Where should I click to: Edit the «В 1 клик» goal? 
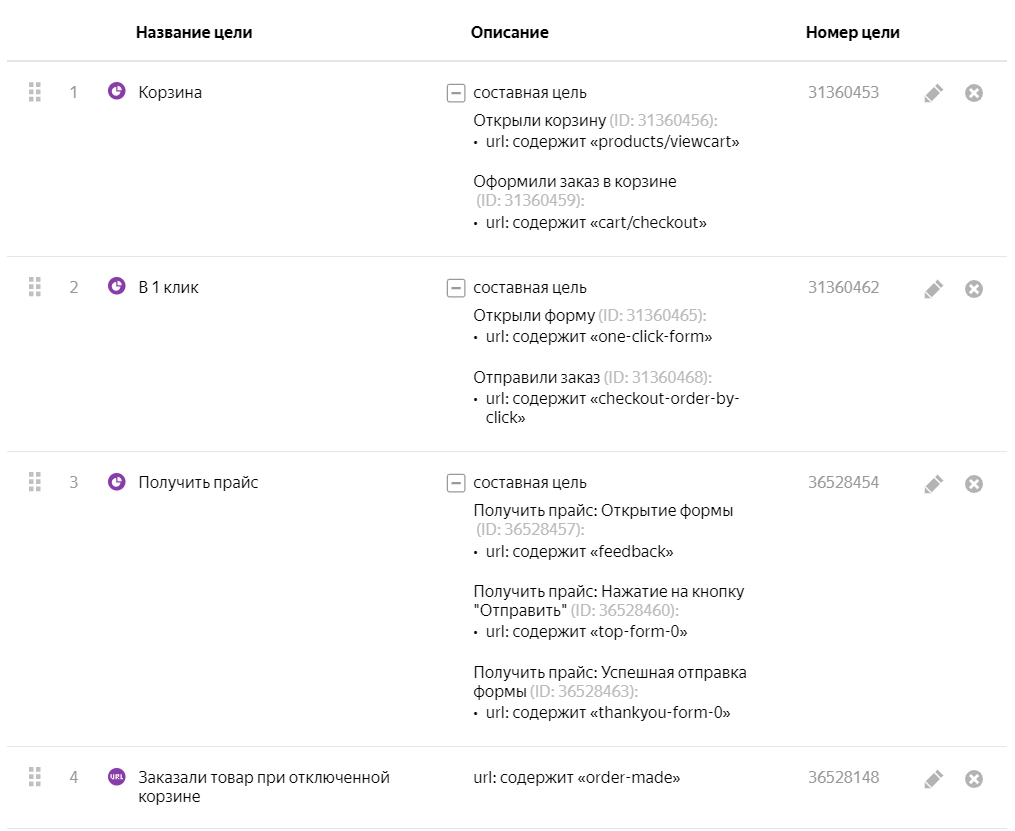933,288
